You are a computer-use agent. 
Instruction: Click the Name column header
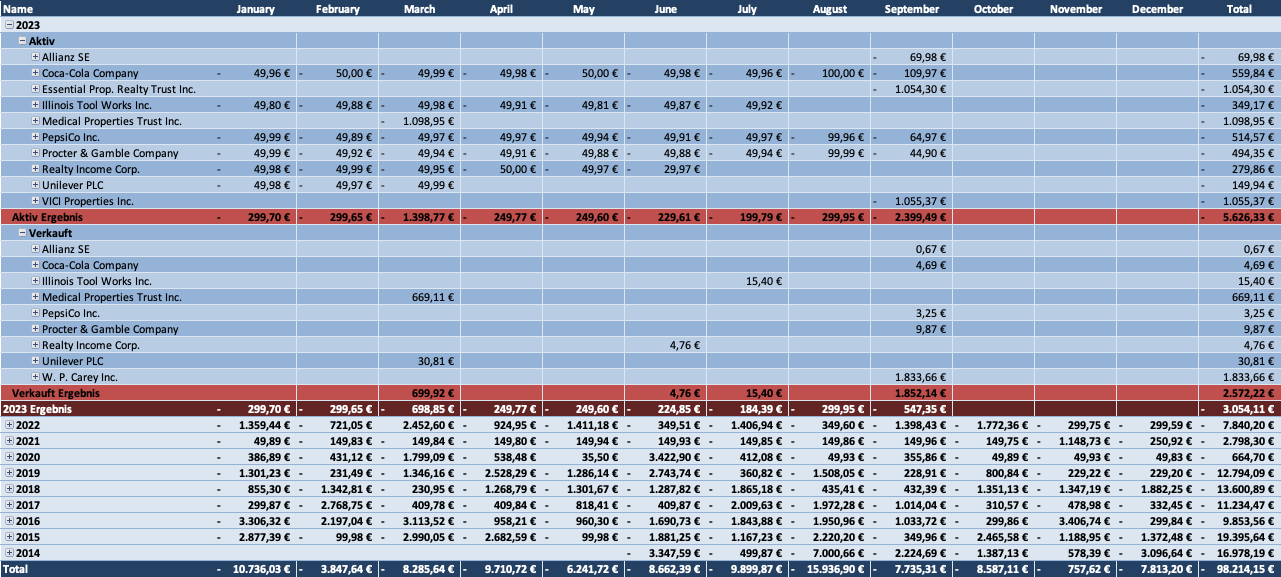pos(19,9)
